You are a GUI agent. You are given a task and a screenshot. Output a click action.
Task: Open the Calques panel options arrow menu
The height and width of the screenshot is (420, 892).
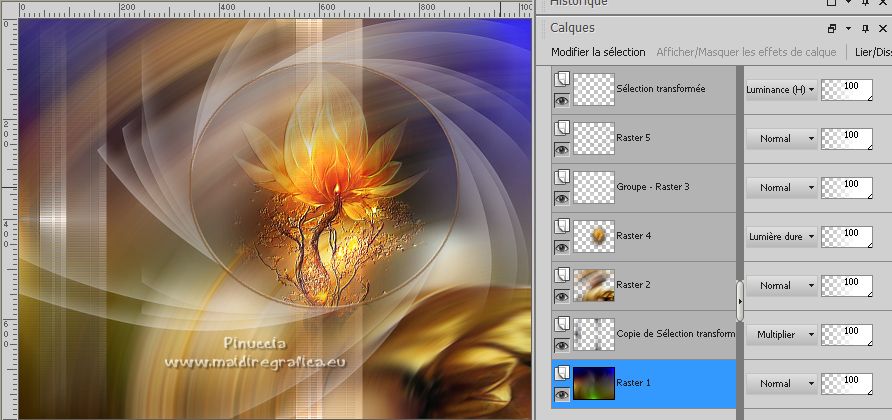(x=848, y=28)
